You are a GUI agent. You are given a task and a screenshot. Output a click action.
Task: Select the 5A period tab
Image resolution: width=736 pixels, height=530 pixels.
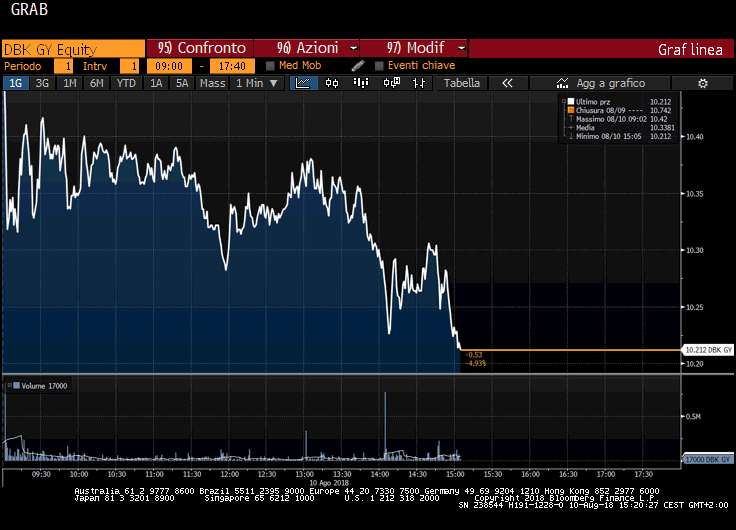(x=182, y=83)
